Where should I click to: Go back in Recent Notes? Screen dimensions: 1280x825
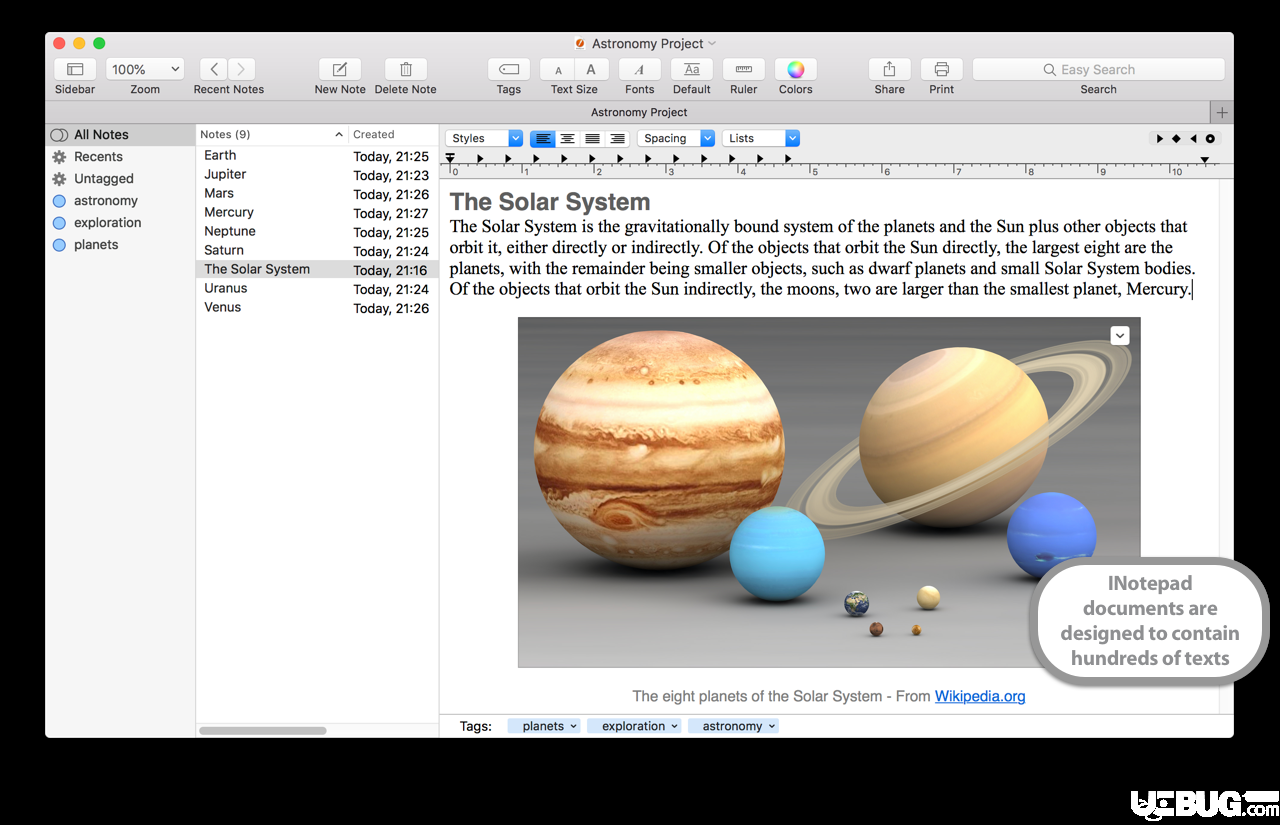tap(214, 69)
